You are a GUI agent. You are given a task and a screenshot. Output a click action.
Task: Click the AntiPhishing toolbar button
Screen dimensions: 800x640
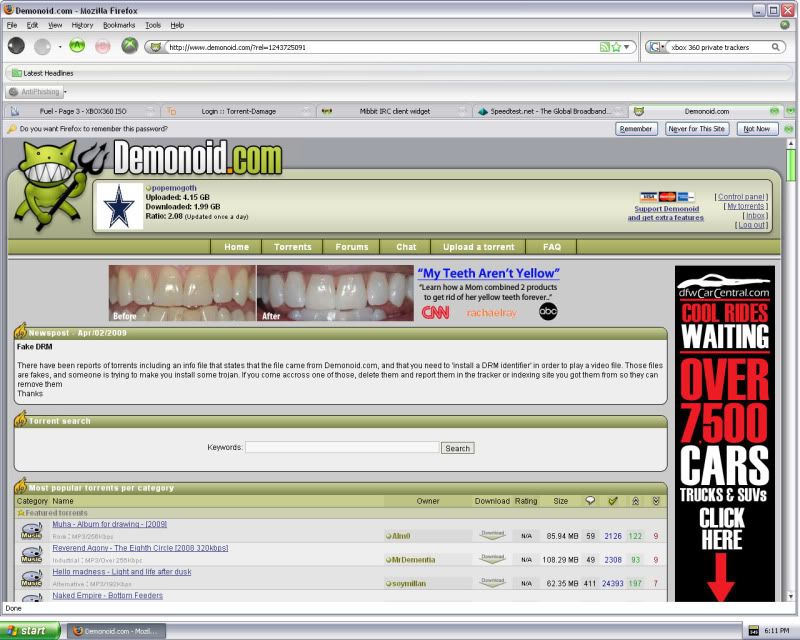35,92
